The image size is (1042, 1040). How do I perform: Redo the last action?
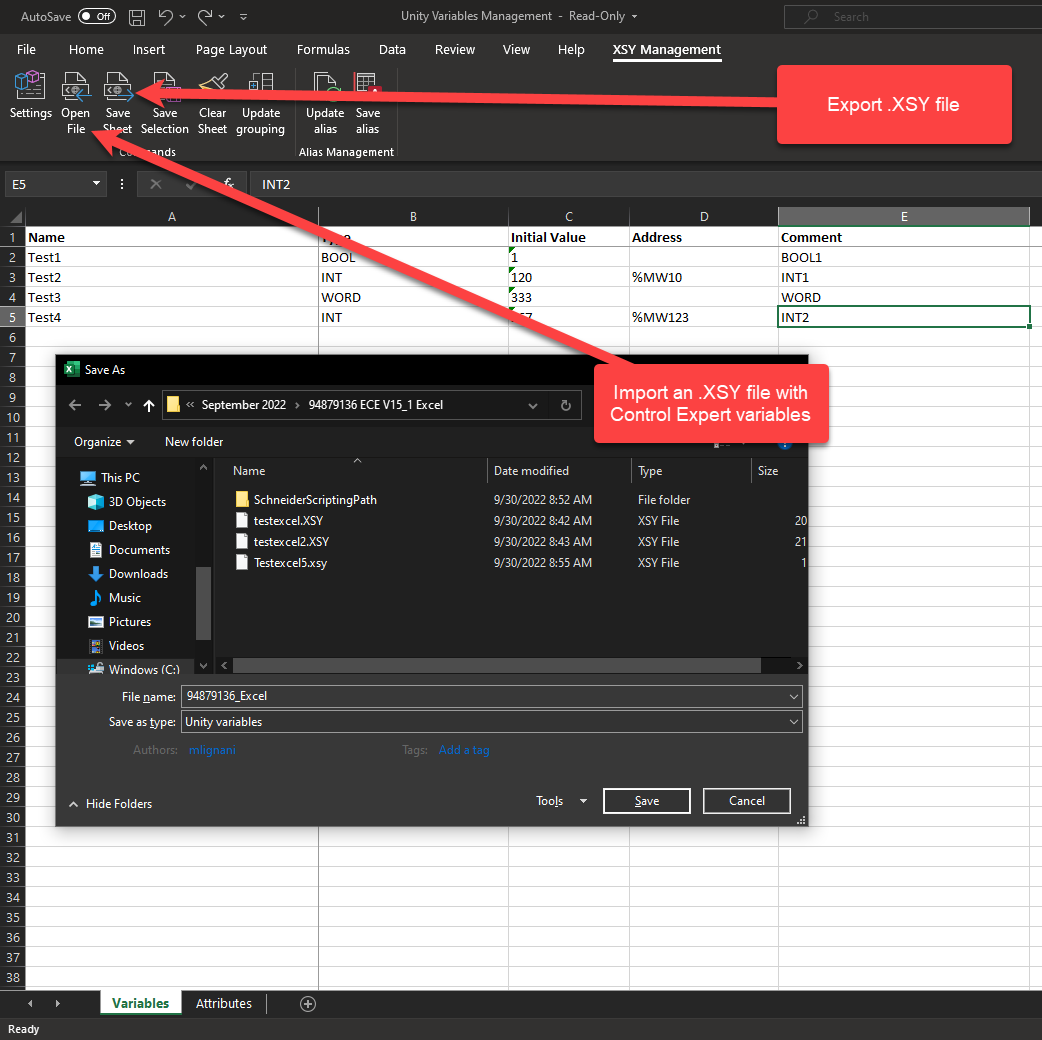pos(205,17)
